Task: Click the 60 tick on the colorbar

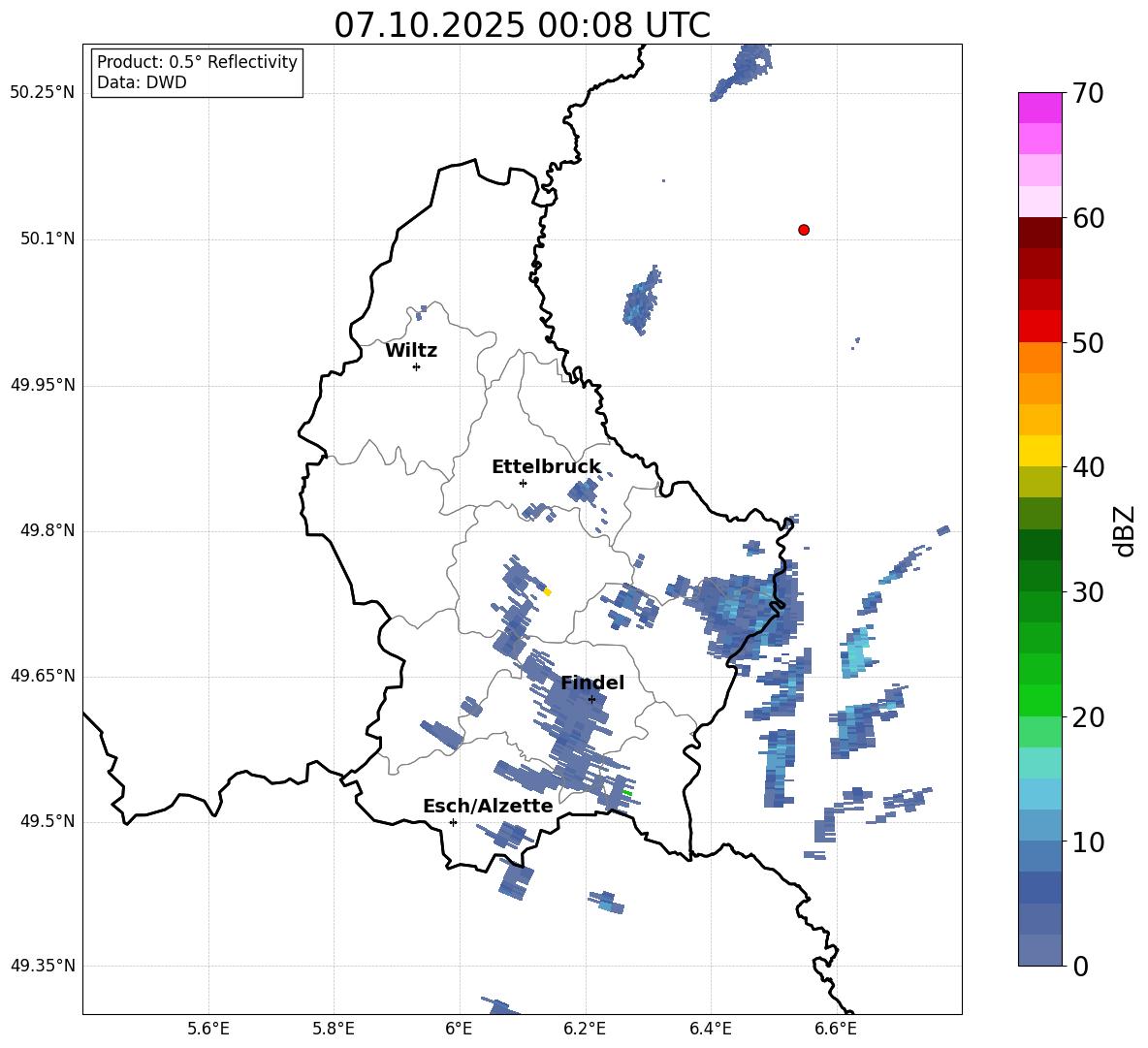Action: click(1088, 218)
